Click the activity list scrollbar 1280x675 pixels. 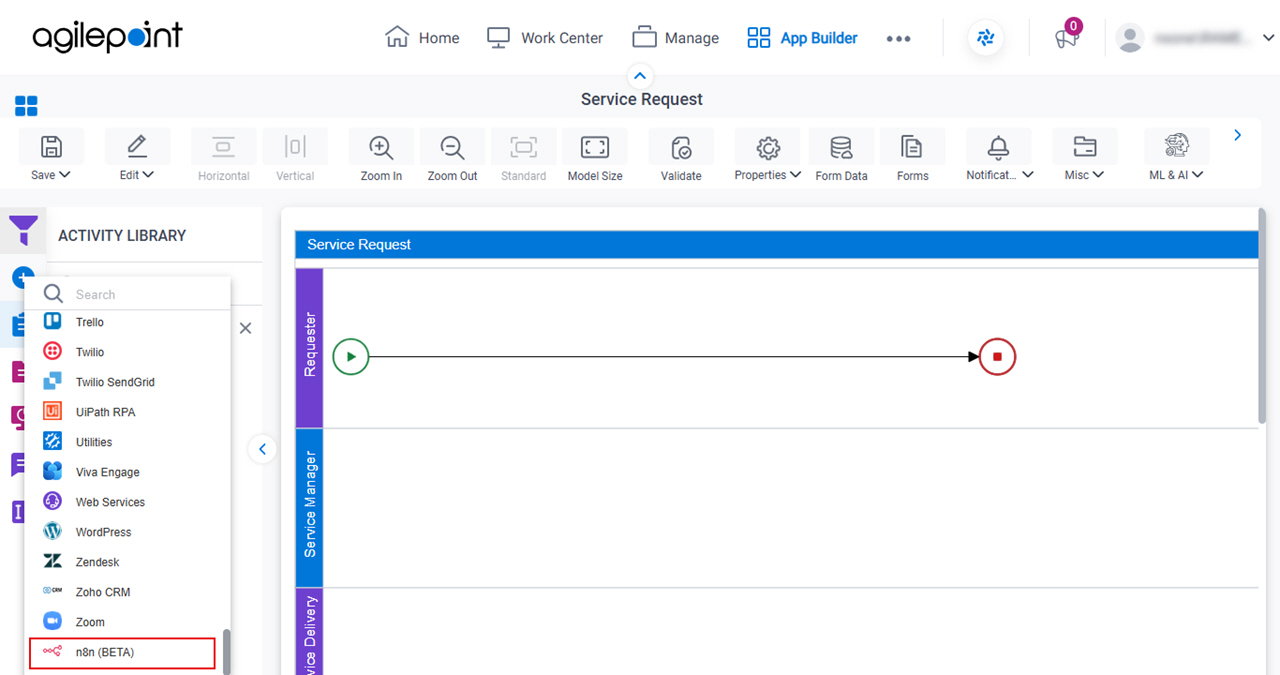pos(226,650)
